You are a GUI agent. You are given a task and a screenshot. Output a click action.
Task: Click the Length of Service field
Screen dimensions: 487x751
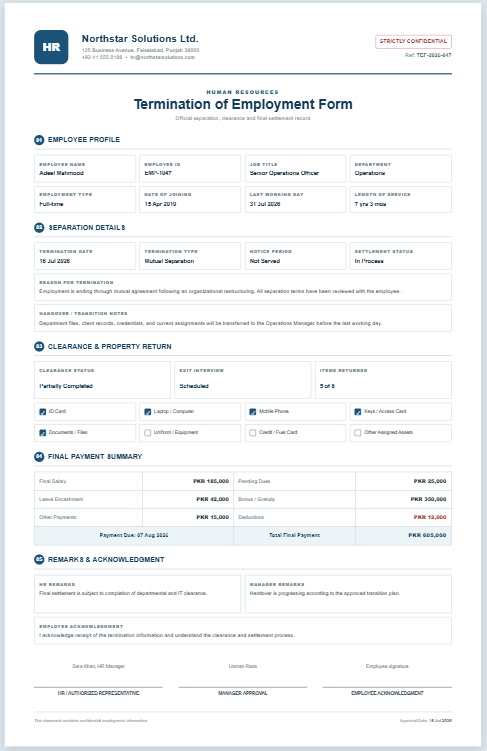[400, 199]
